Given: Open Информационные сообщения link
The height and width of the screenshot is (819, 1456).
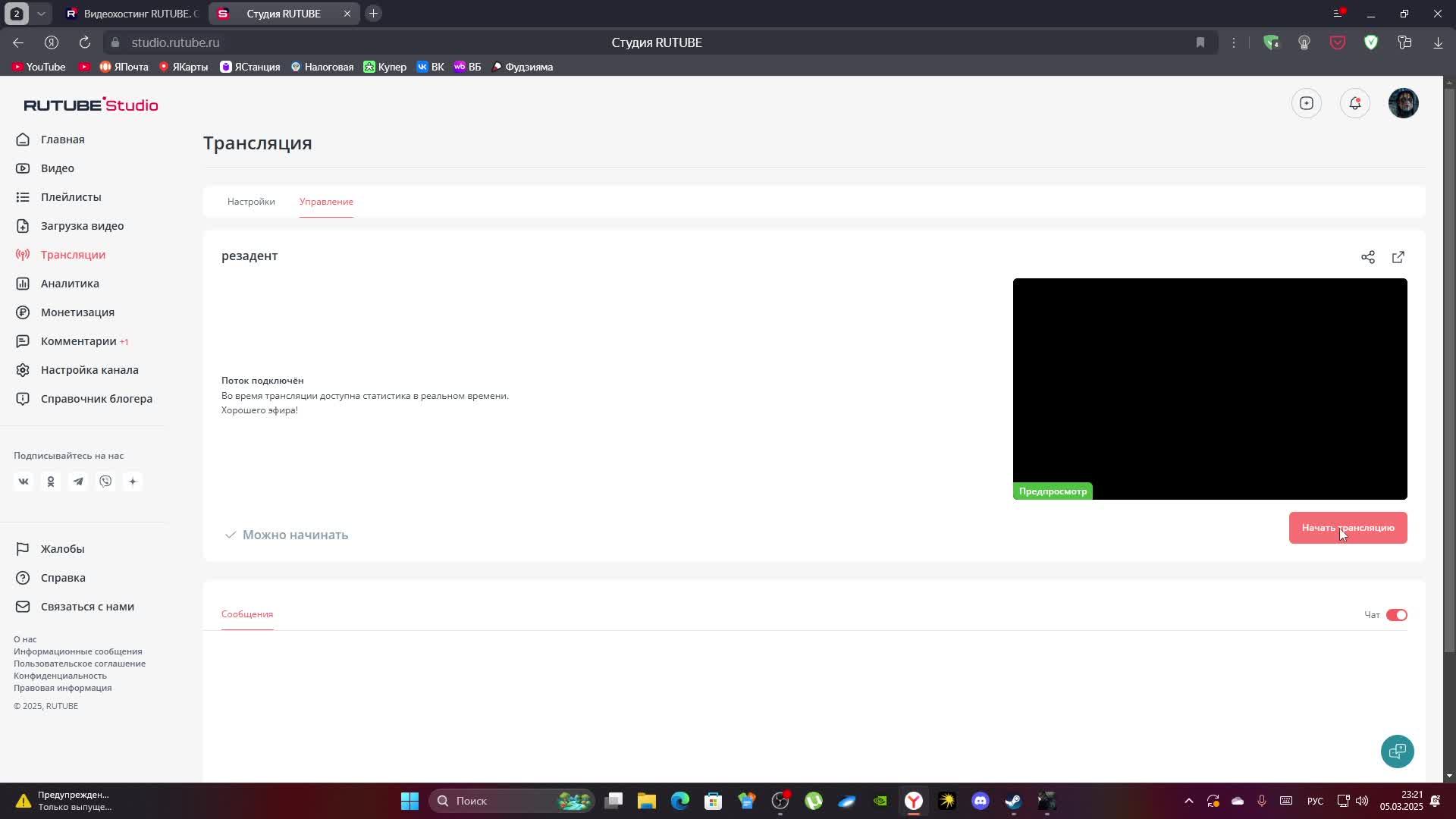Looking at the screenshot, I should [x=77, y=651].
